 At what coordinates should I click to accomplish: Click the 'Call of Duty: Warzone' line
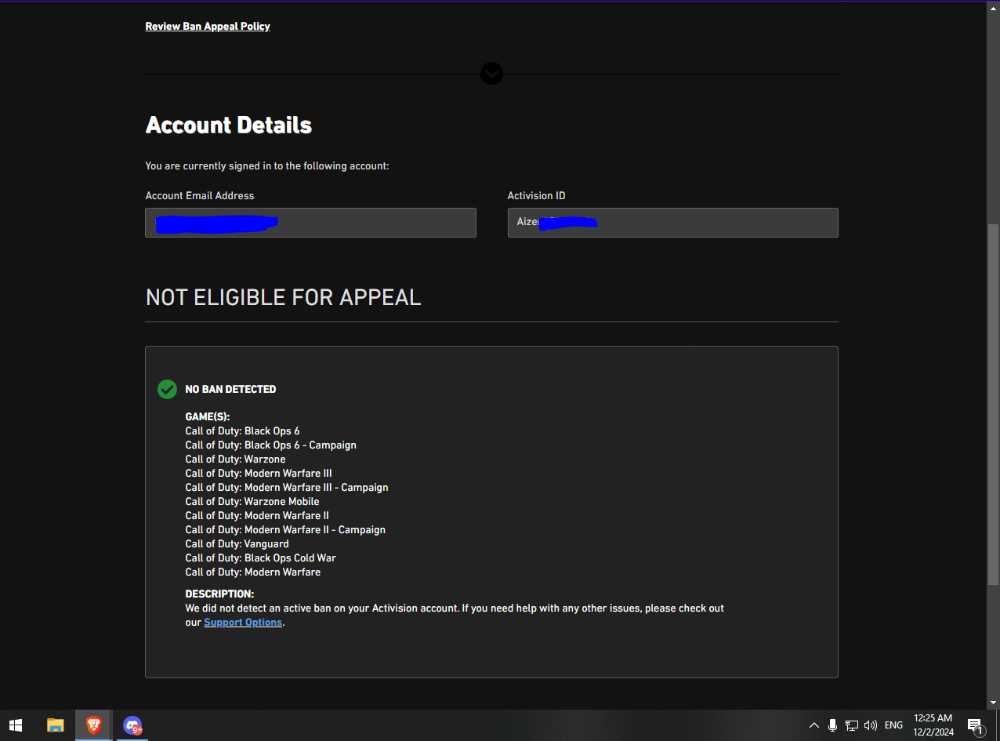235,459
